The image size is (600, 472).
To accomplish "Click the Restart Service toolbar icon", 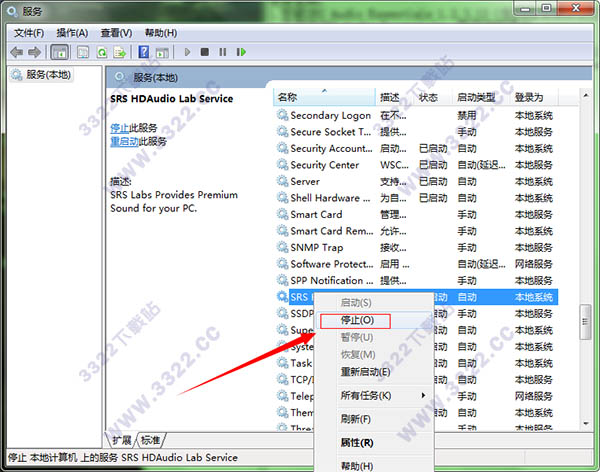I will (241, 52).
